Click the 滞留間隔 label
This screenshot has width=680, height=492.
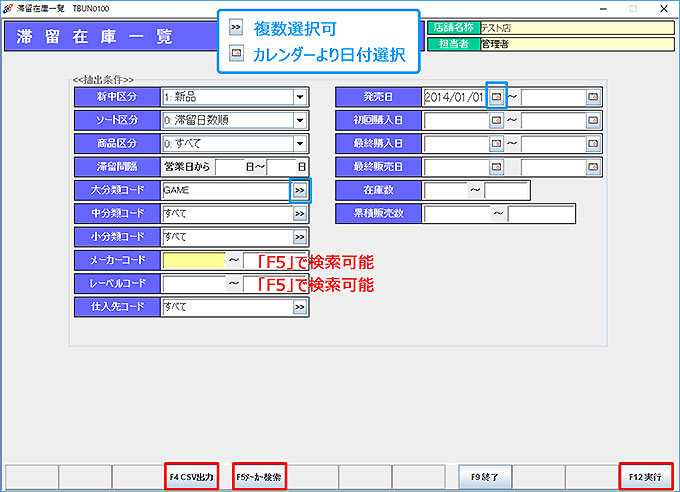point(117,167)
